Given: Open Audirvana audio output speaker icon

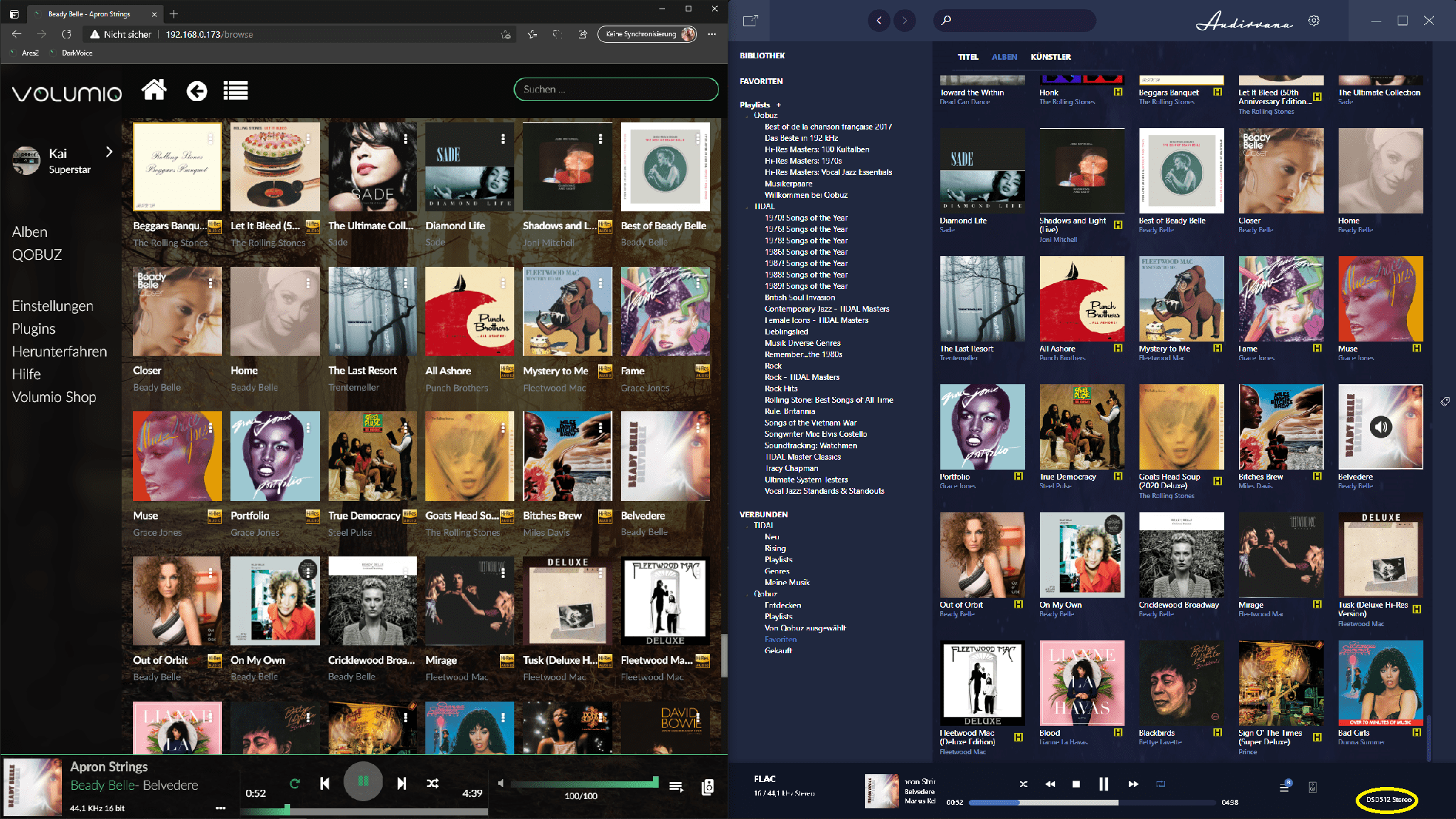Looking at the screenshot, I should (x=1312, y=787).
